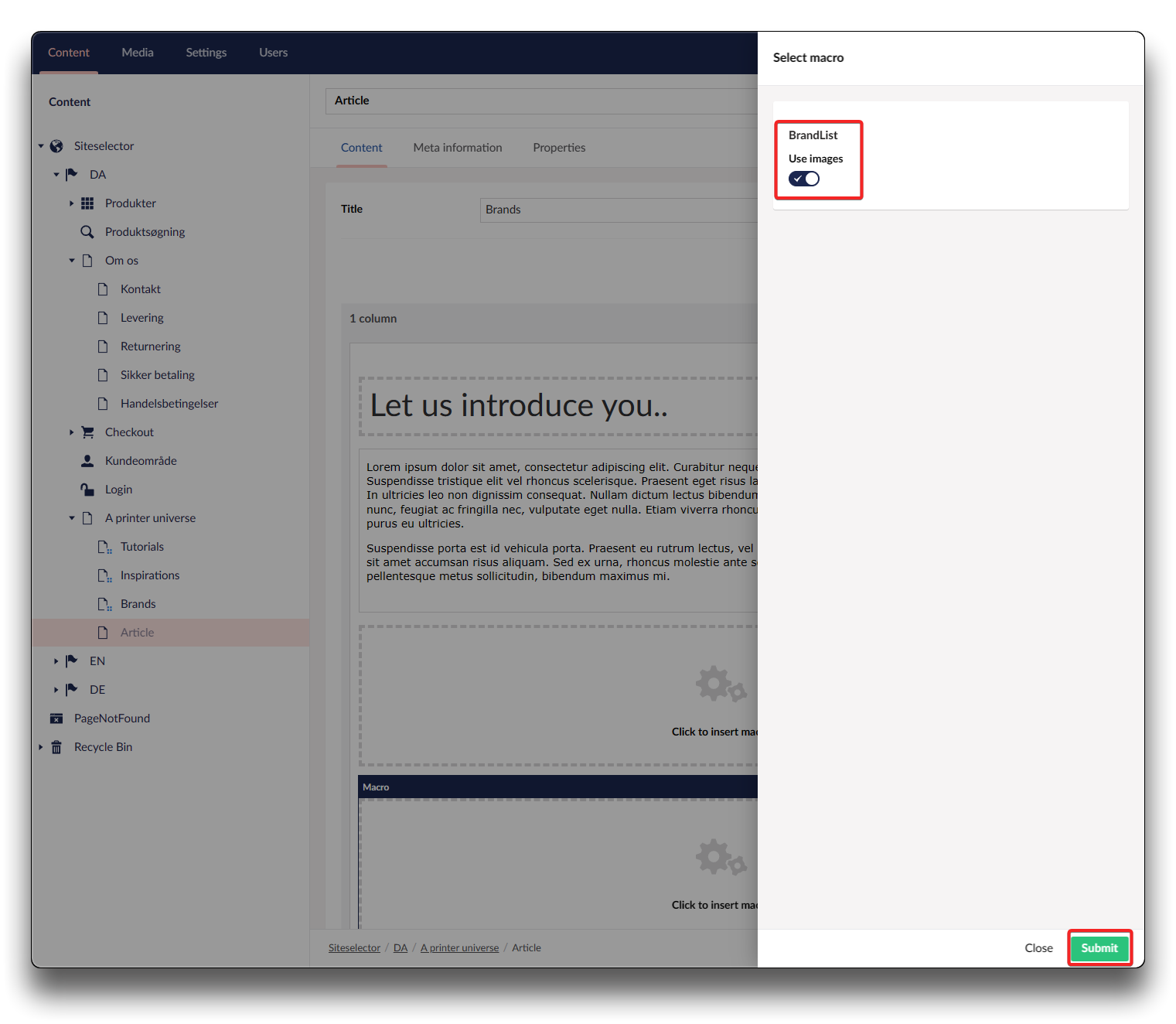Click the Produktsøgning magnifier icon
The height and width of the screenshot is (1024, 1176).
tap(87, 232)
